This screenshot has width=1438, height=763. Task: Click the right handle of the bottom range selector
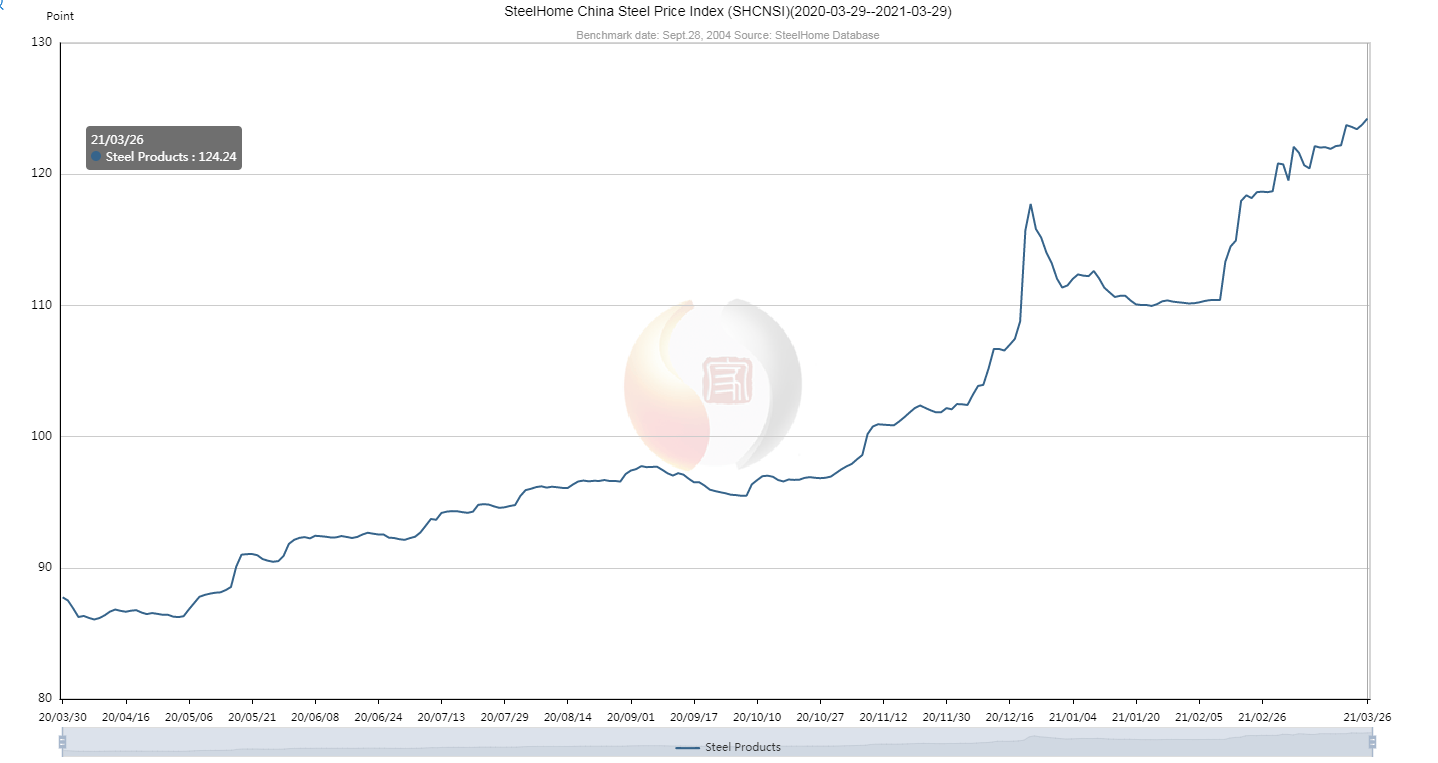point(1372,740)
